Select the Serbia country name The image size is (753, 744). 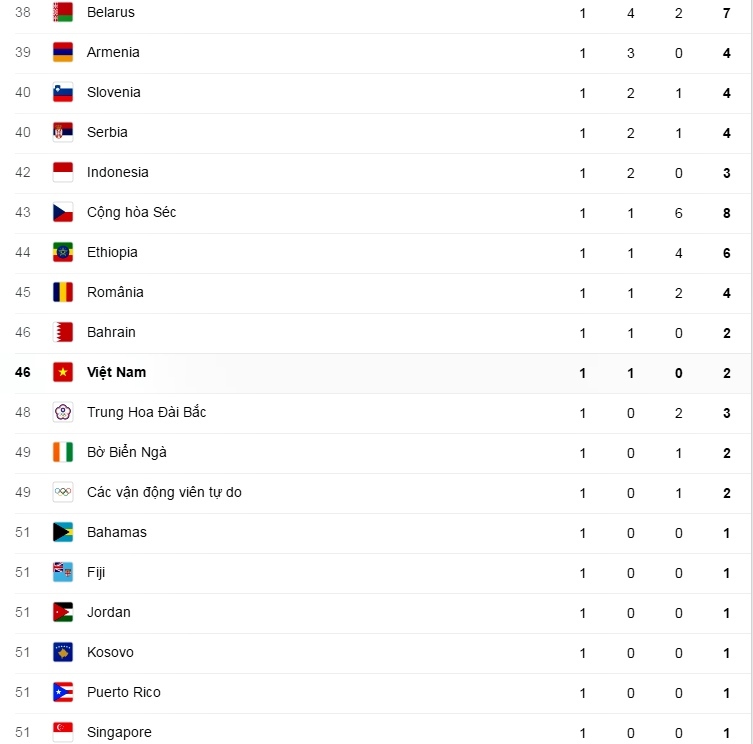tap(107, 132)
